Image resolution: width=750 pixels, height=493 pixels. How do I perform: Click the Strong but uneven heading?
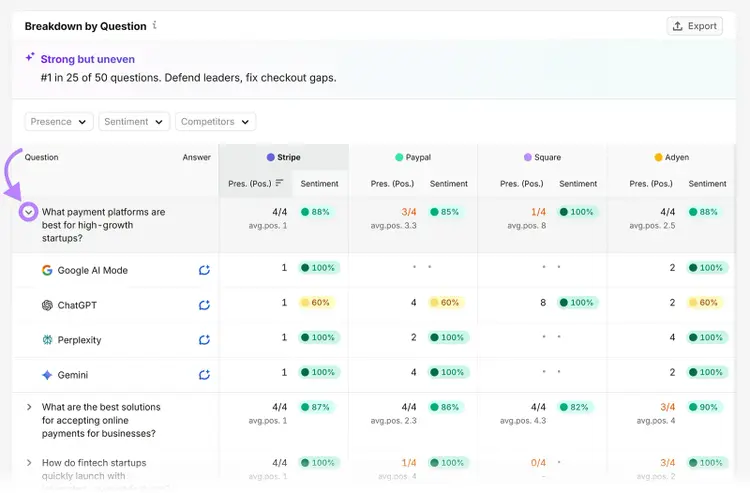pos(88,59)
